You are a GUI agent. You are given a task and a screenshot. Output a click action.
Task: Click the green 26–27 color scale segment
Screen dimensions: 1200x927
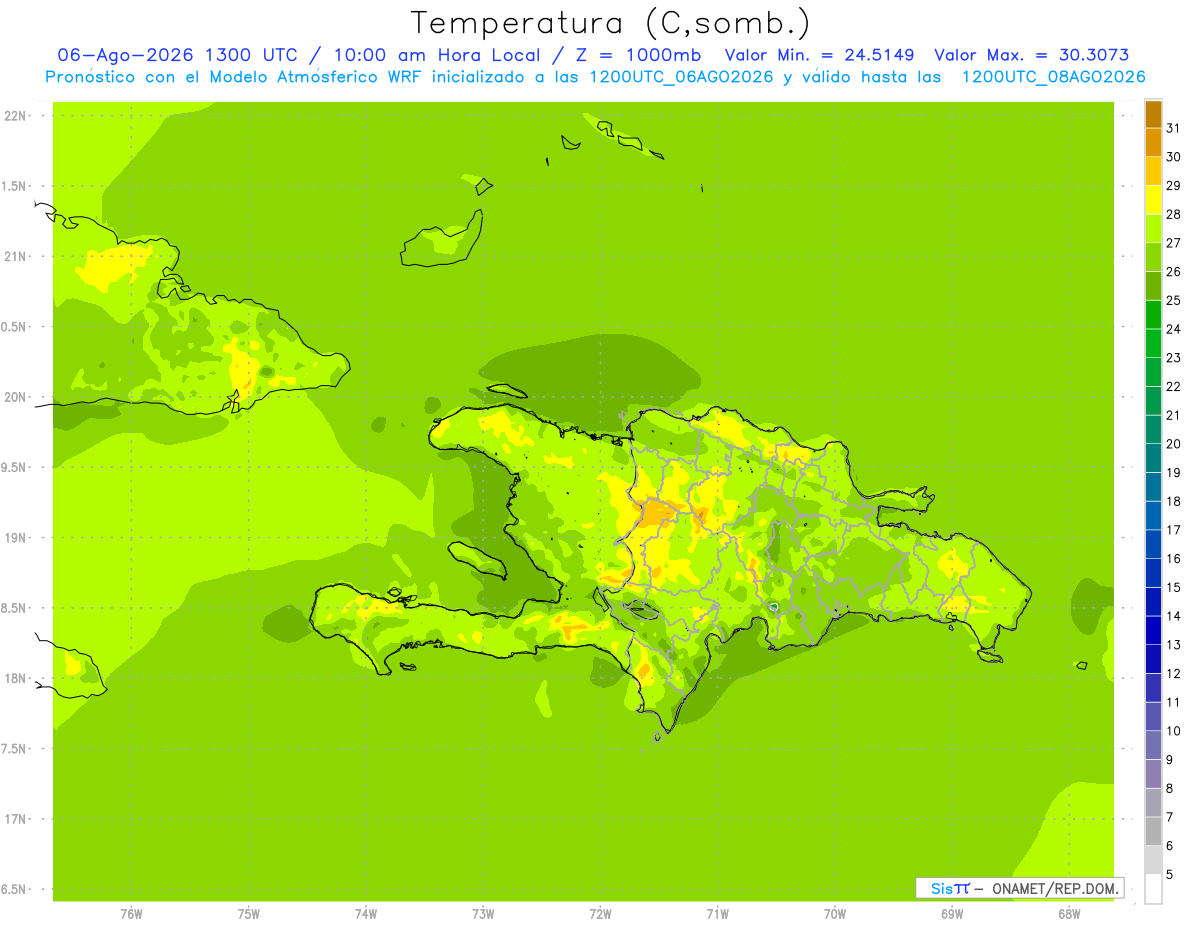point(1153,257)
